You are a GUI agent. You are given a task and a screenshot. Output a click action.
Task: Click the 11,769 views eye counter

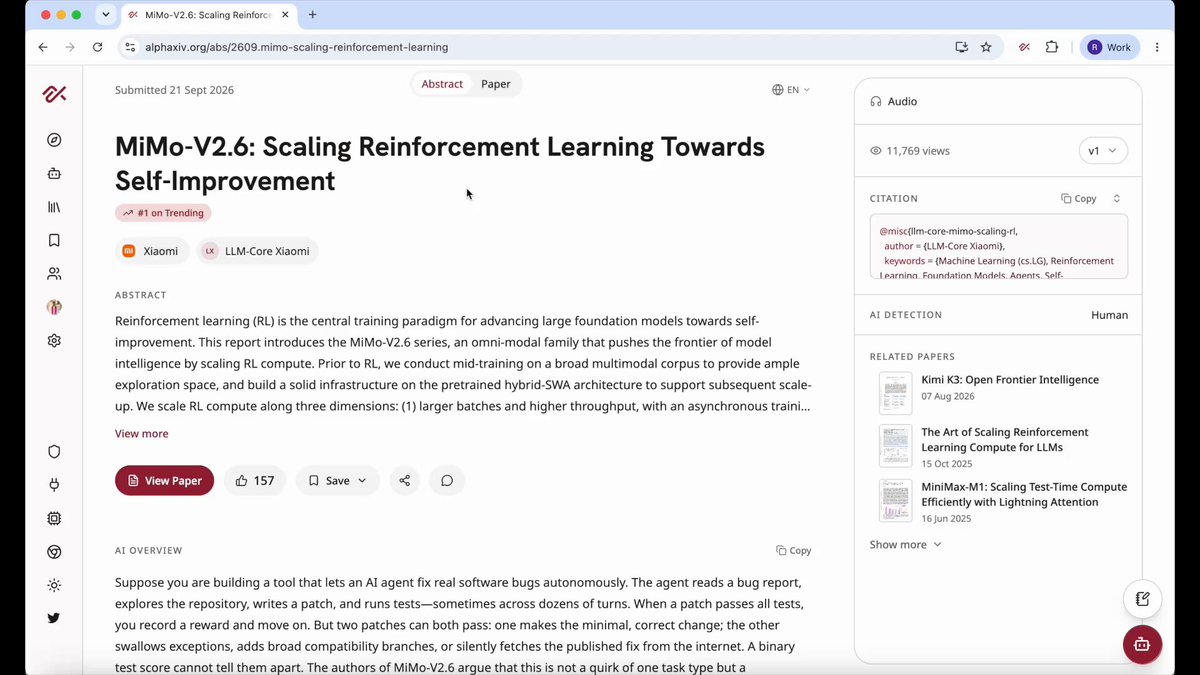tap(910, 151)
